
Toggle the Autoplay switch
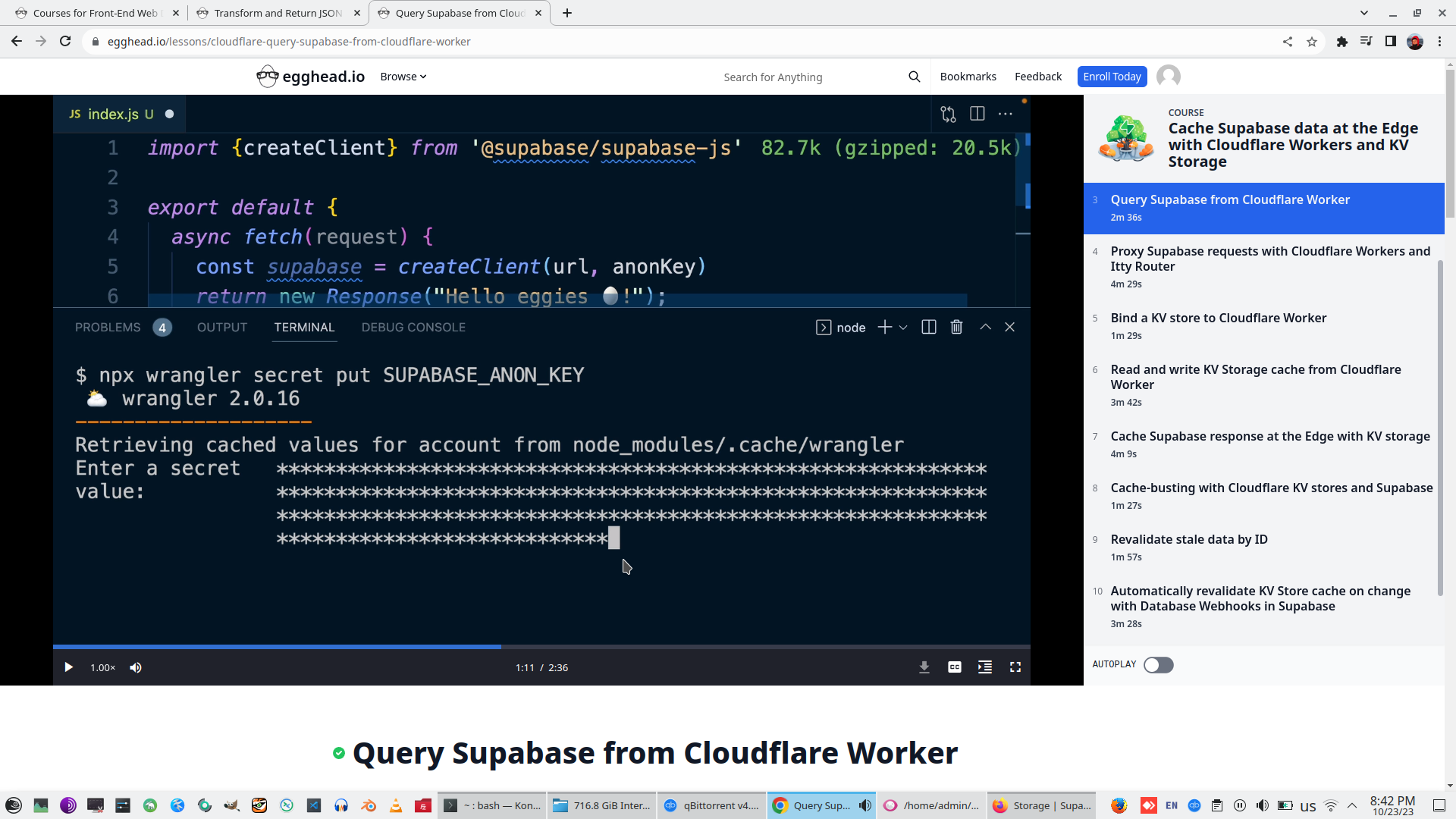point(1158,665)
